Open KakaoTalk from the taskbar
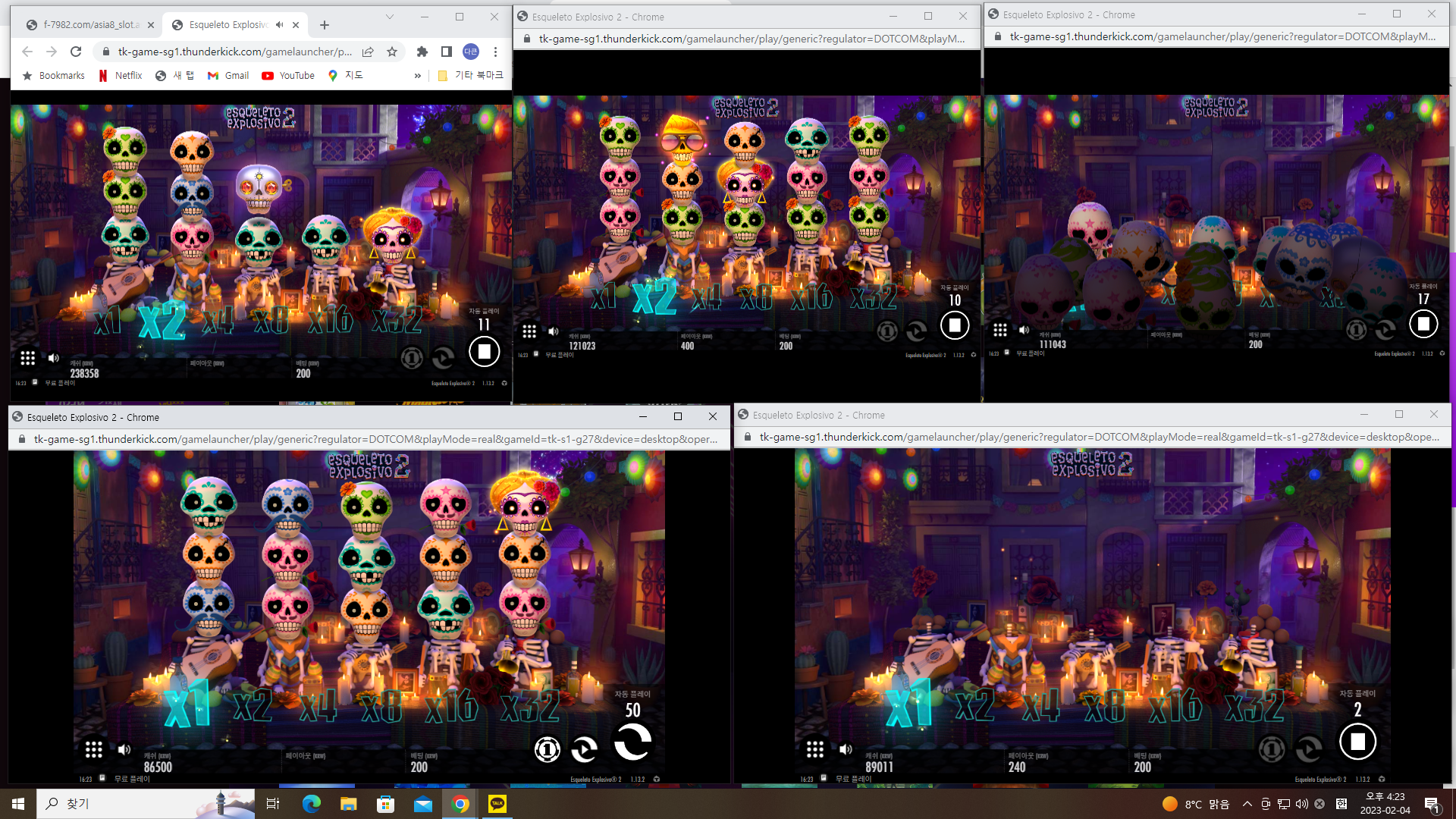This screenshot has width=1456, height=819. tap(497, 804)
